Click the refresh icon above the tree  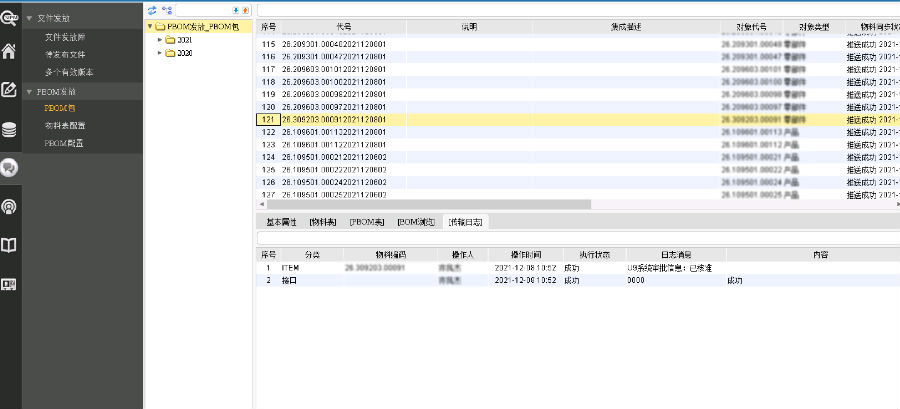click(152, 9)
